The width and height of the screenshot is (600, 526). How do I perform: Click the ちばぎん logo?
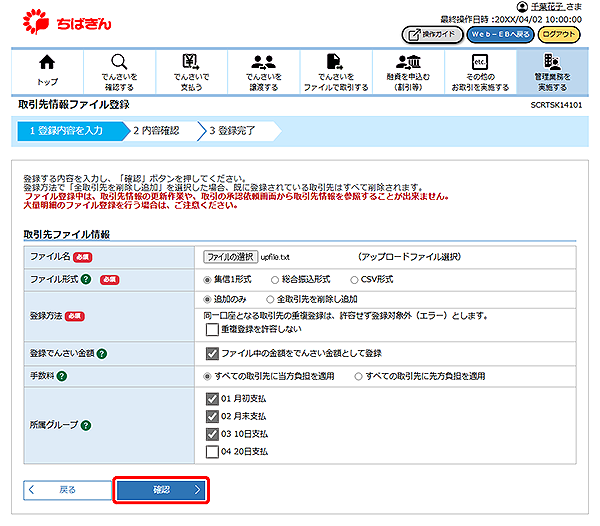pos(67,22)
